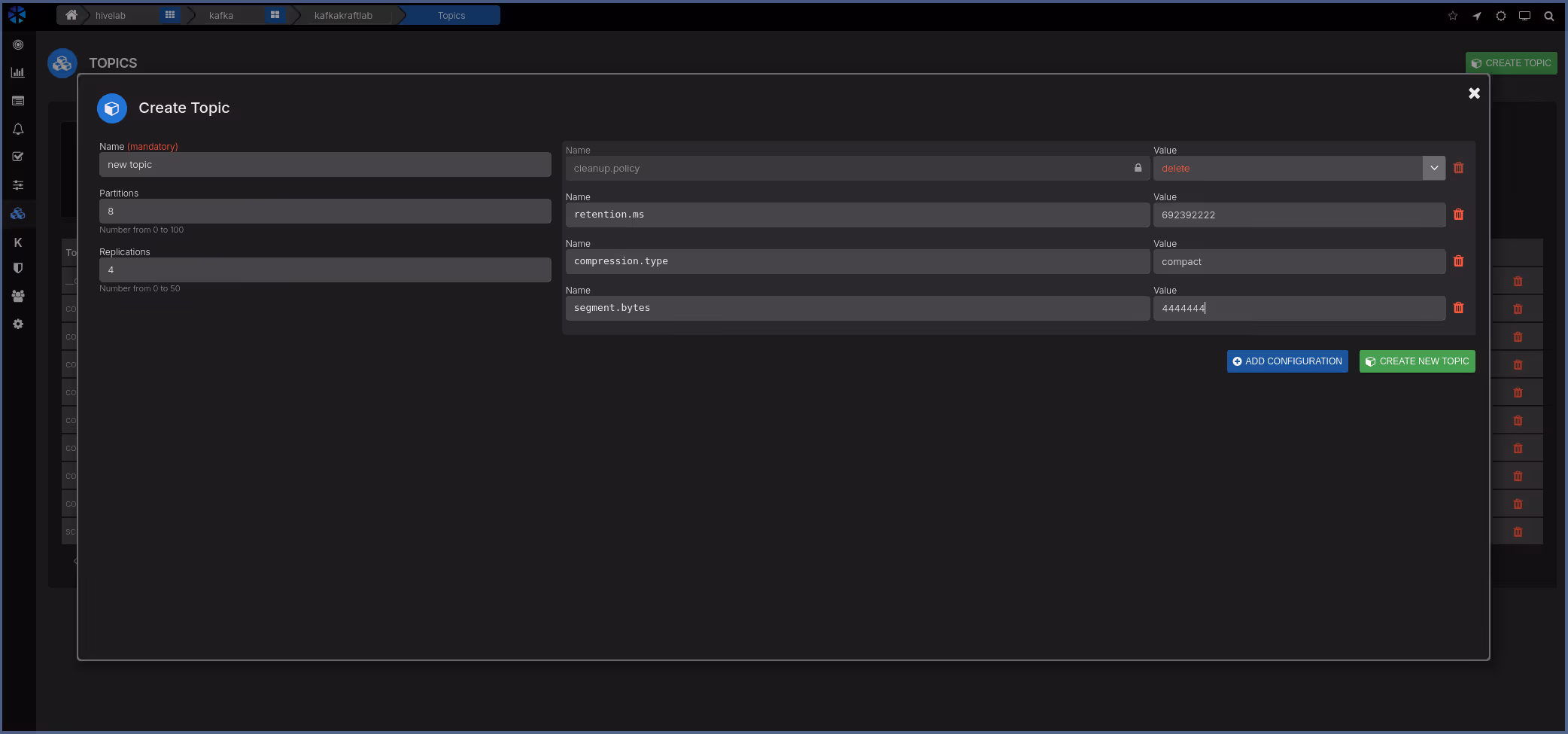Viewport: 1568px width, 734px height.
Task: Open grid menu next to kafka
Action: 275,15
